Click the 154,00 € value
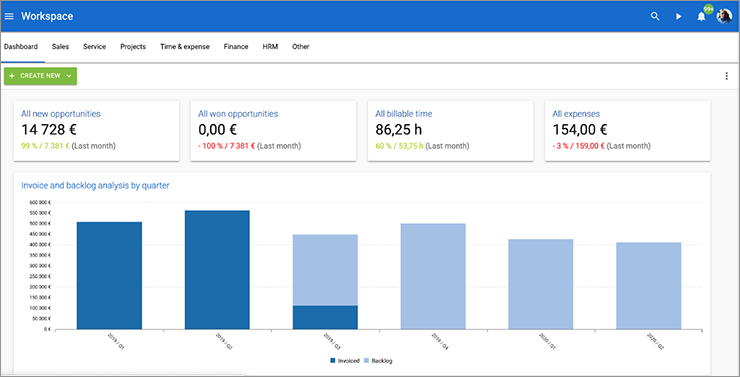 tap(580, 129)
